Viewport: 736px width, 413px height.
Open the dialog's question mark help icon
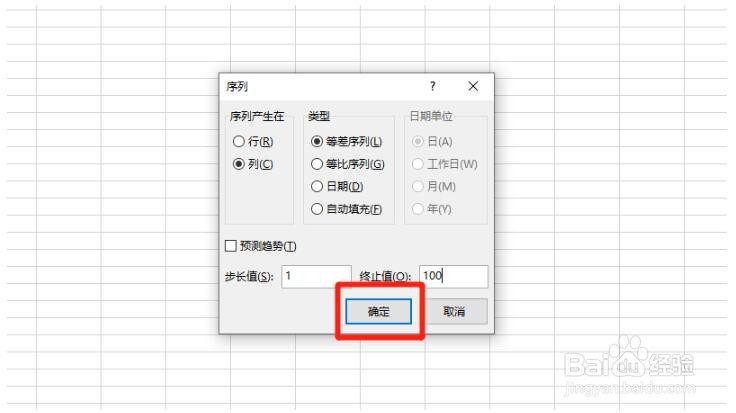432,86
